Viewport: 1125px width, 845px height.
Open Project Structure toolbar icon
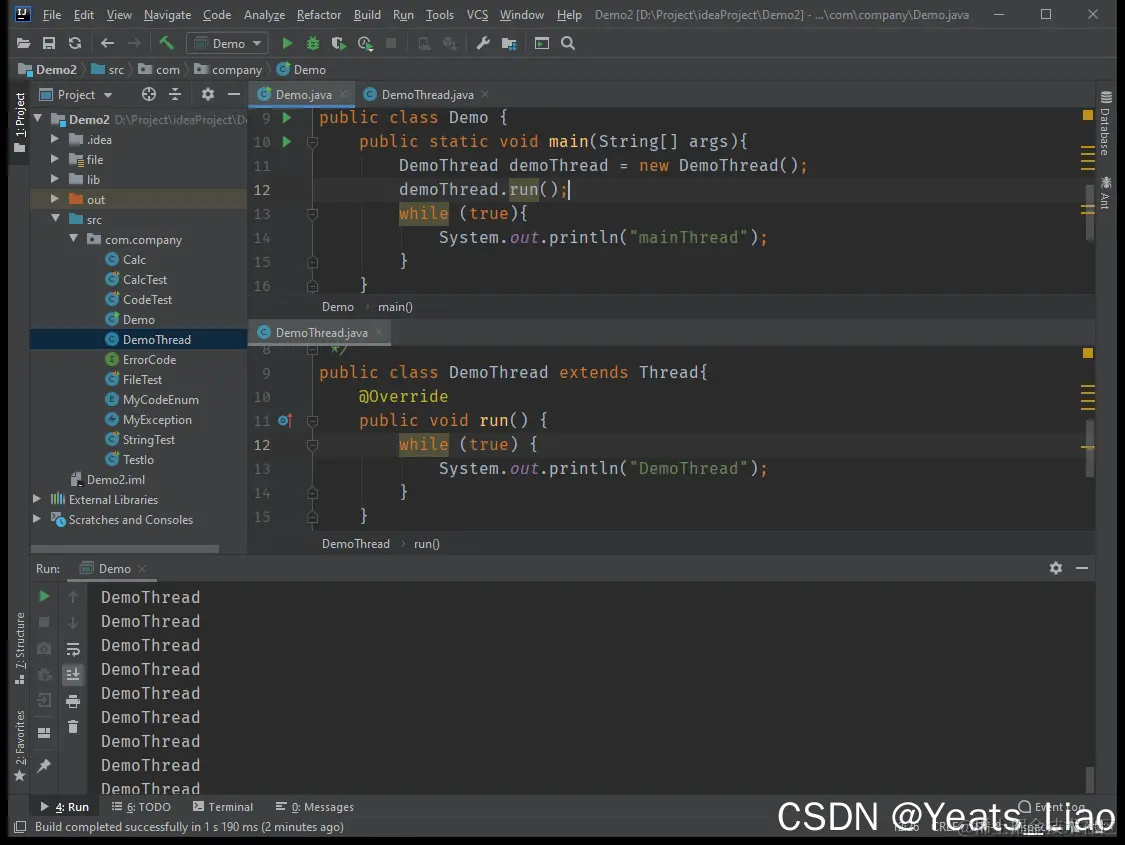coord(509,44)
